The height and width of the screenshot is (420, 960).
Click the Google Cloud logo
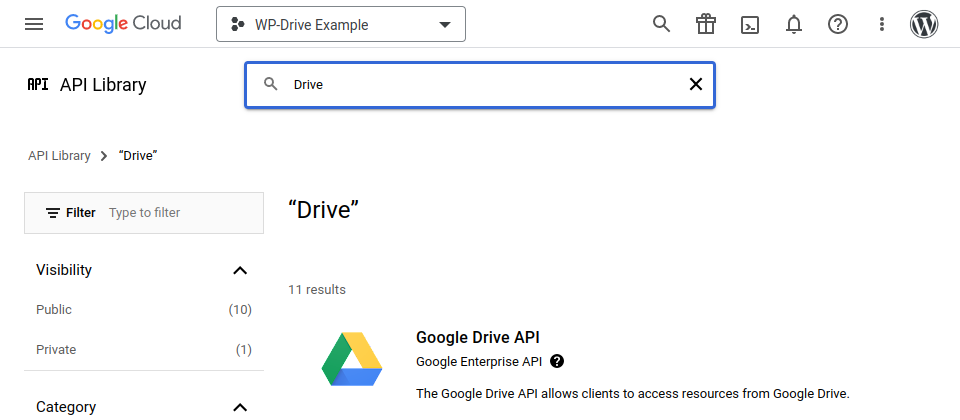click(123, 24)
